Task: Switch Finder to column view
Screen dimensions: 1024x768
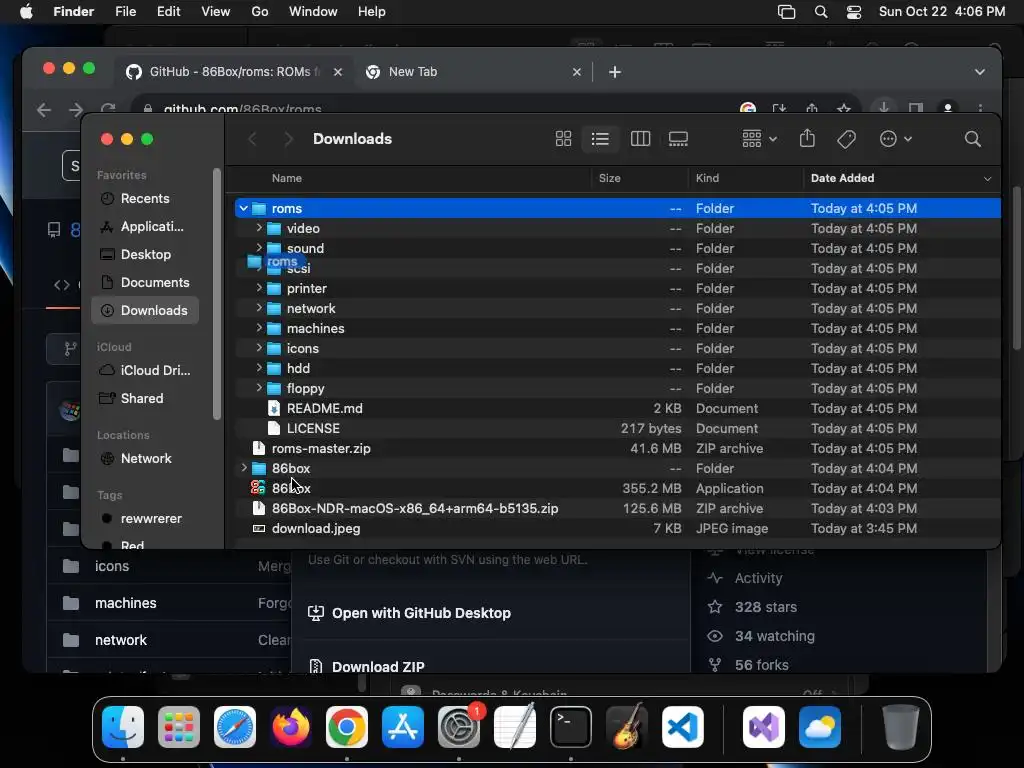Action: [640, 138]
